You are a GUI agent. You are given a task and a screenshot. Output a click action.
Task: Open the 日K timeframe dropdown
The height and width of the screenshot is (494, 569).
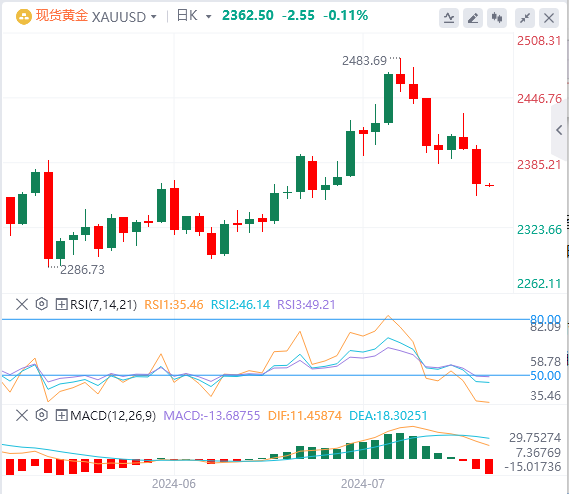tap(208, 17)
